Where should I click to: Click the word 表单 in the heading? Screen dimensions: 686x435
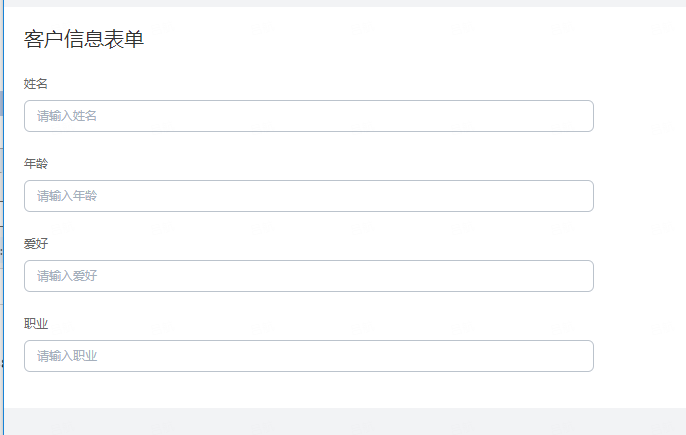point(124,39)
